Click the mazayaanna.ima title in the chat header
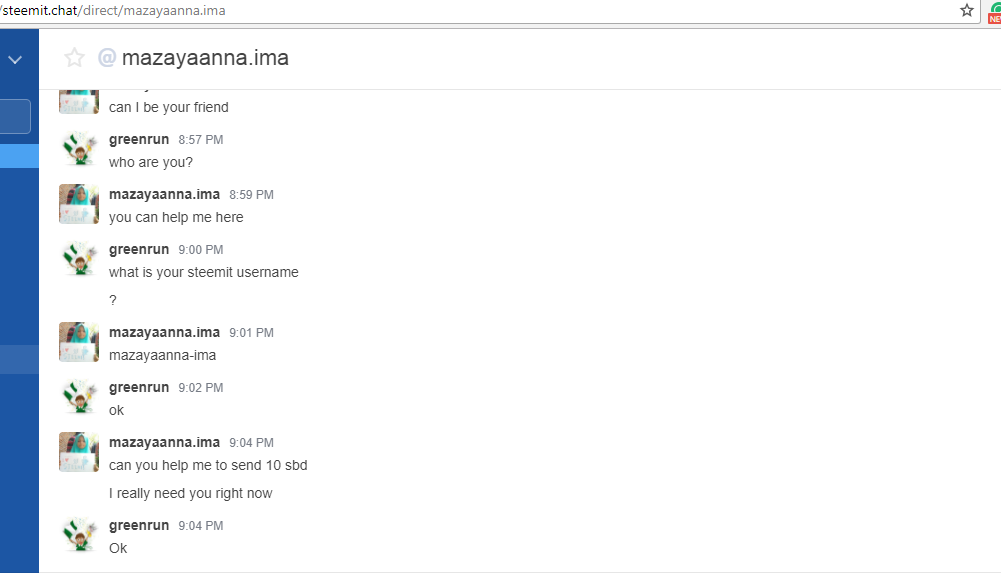 pyautogui.click(x=205, y=58)
